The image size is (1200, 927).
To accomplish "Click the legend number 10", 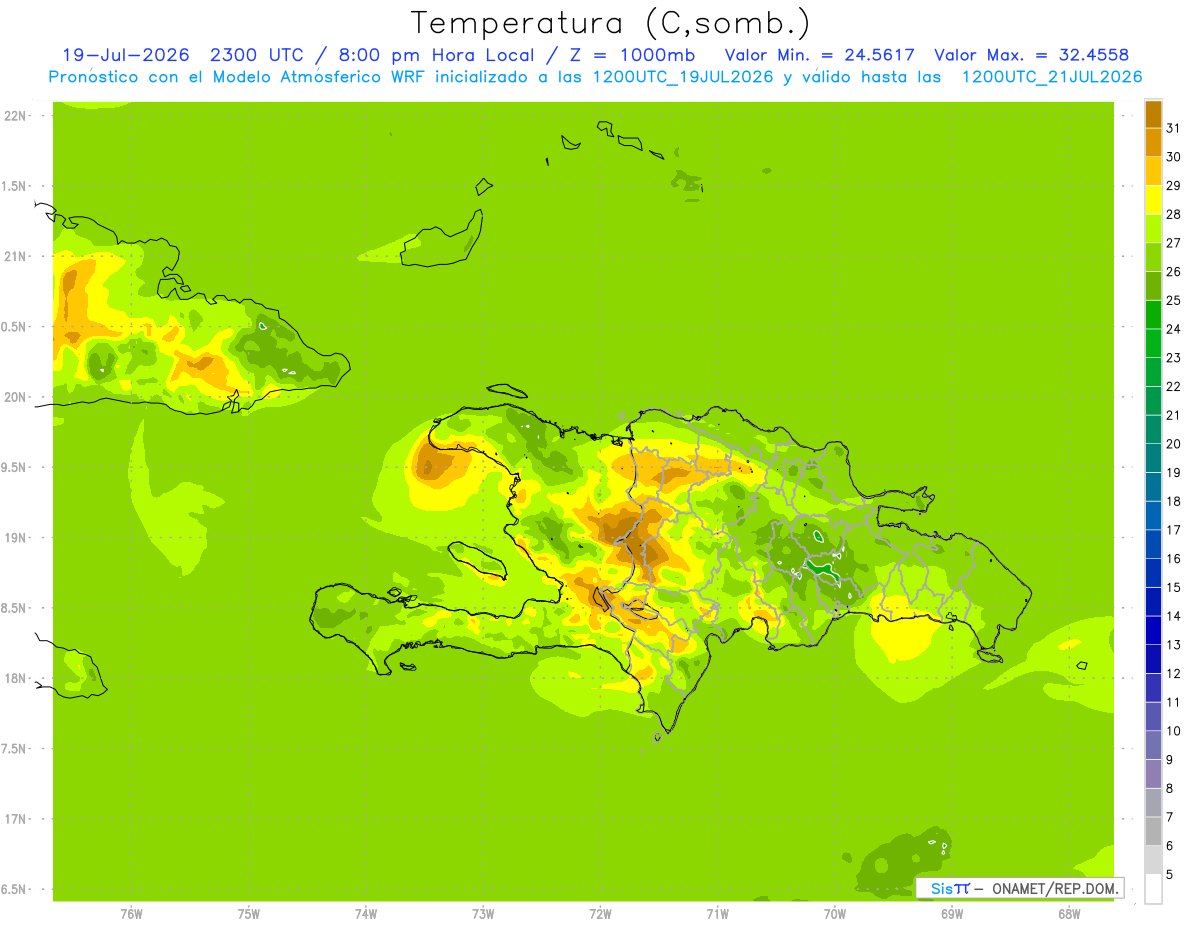I will pyautogui.click(x=1173, y=731).
